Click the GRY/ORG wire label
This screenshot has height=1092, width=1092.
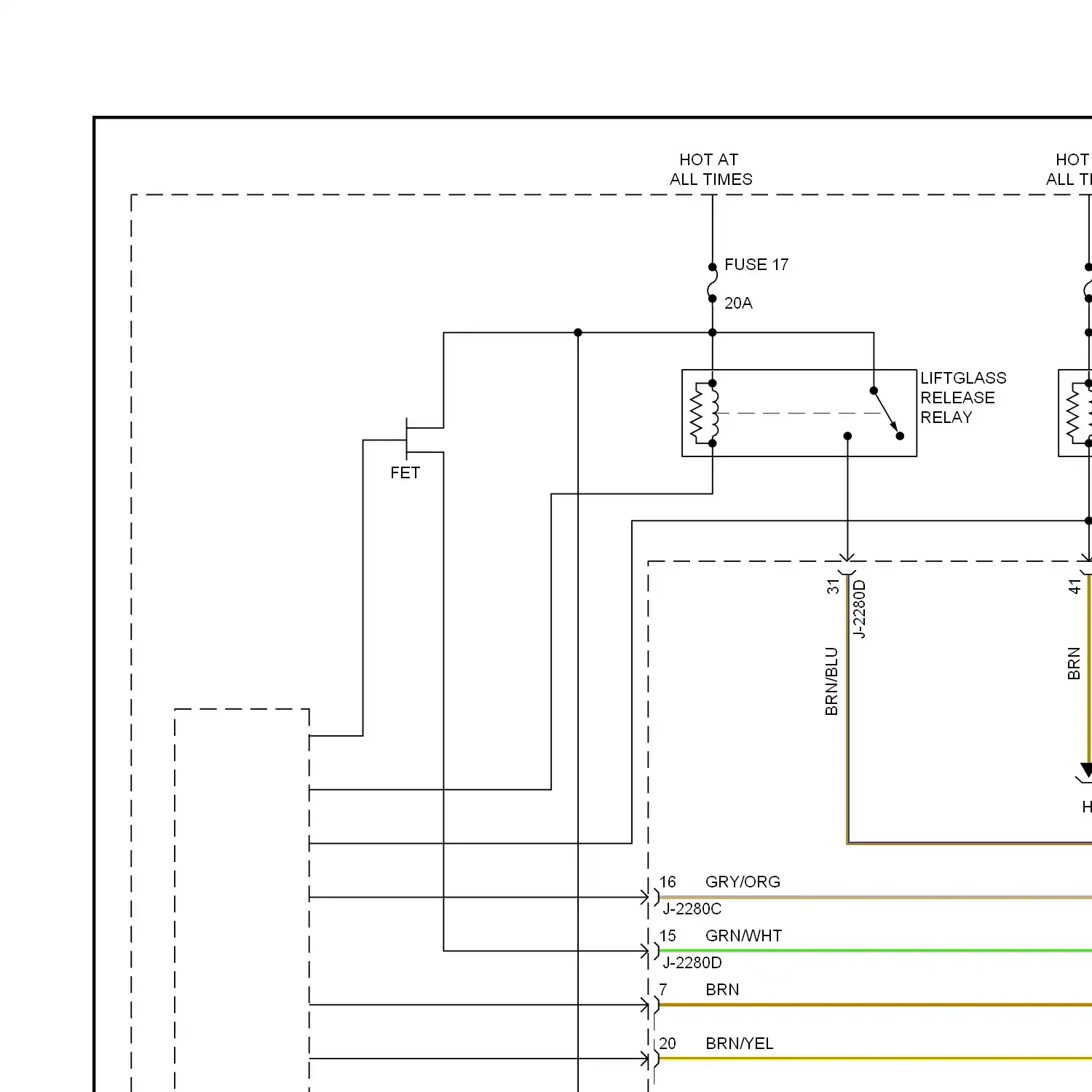743,882
